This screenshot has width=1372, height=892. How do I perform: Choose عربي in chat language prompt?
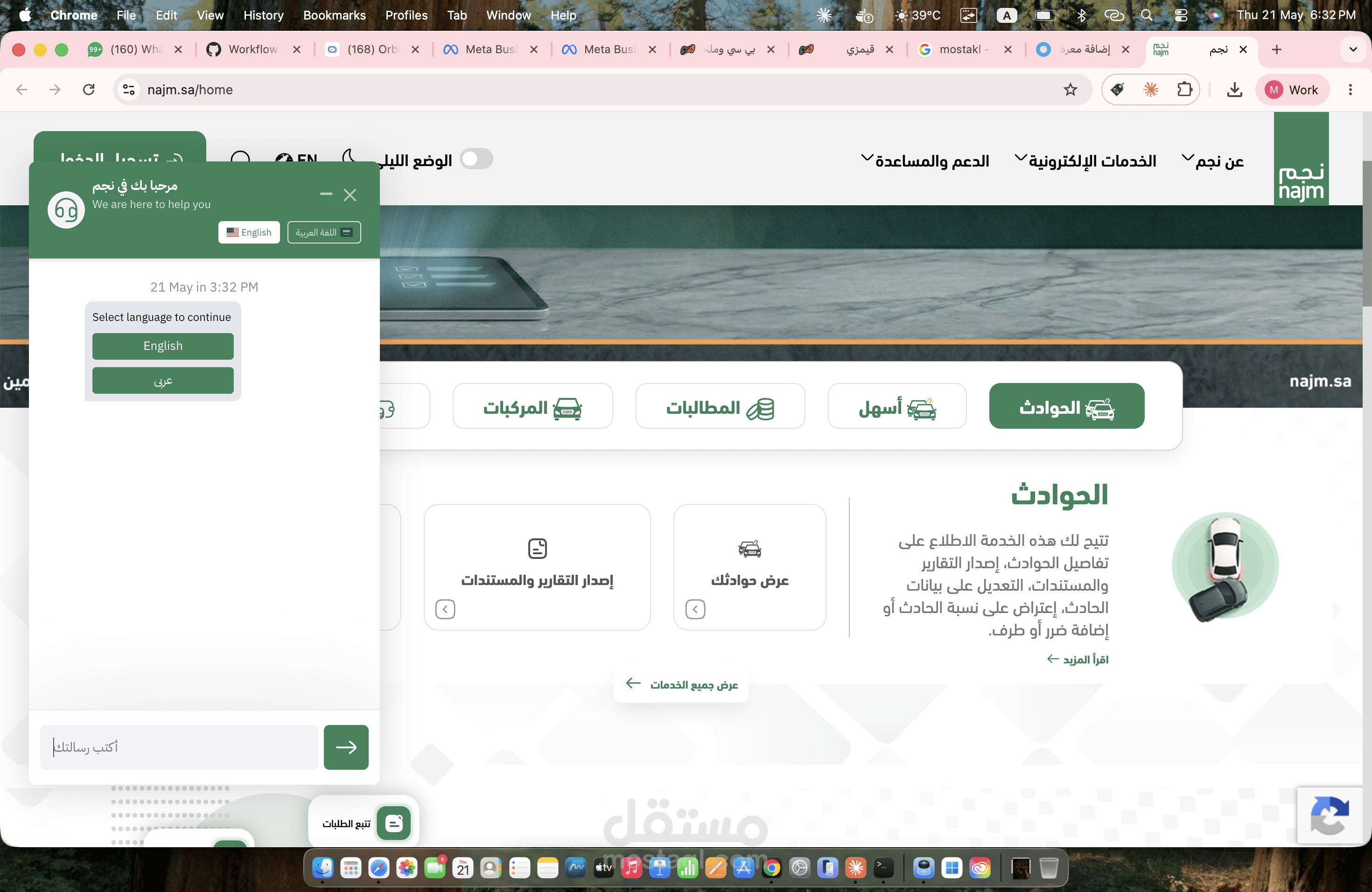[163, 380]
